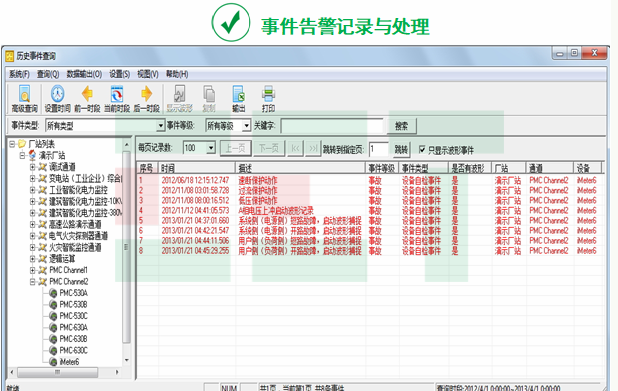This screenshot has width=618, height=391.
Task: Click the station tree's horizontal scrollbar thumb
Action: (x=58, y=372)
